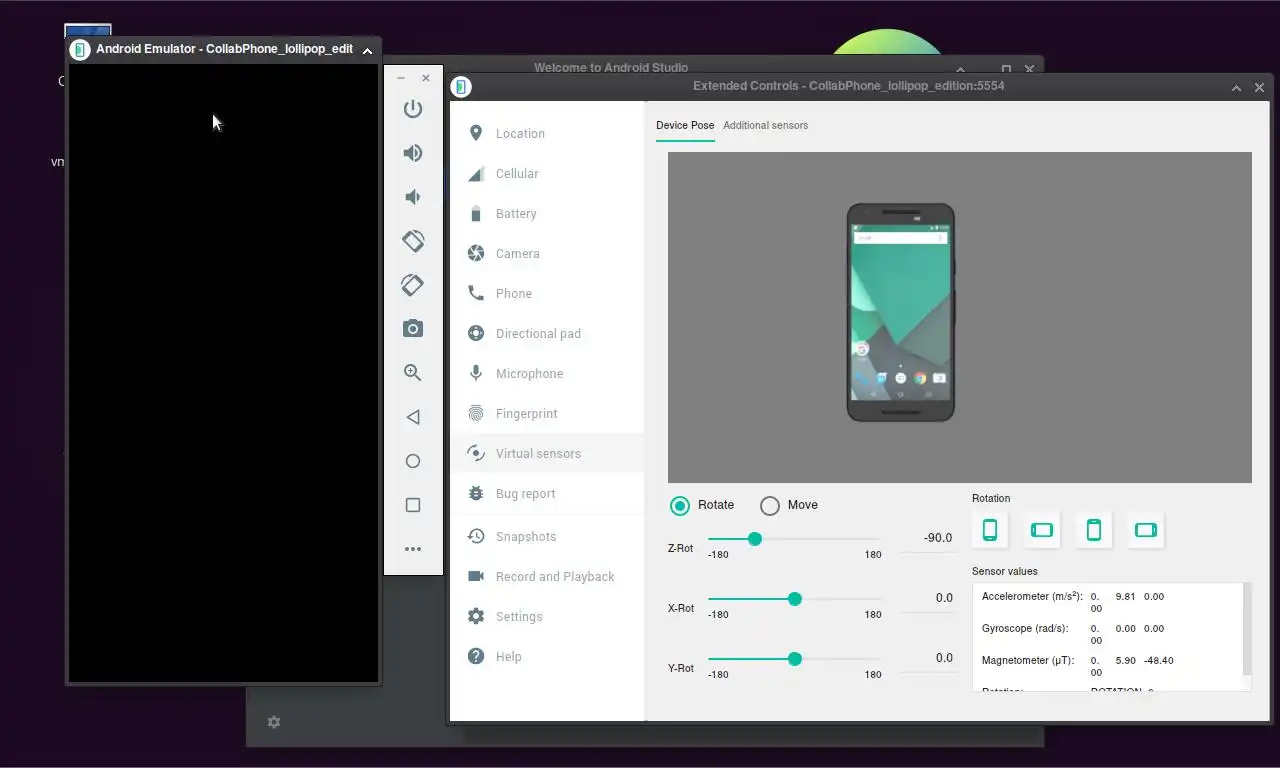Lower volume with the Volume Down icon
The height and width of the screenshot is (768, 1280).
413,197
